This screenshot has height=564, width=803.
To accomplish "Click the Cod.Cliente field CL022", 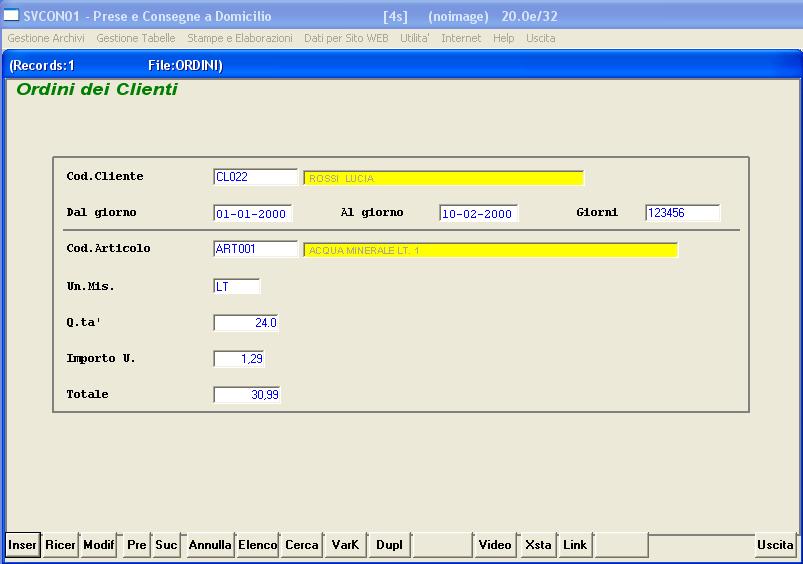I will 255,177.
